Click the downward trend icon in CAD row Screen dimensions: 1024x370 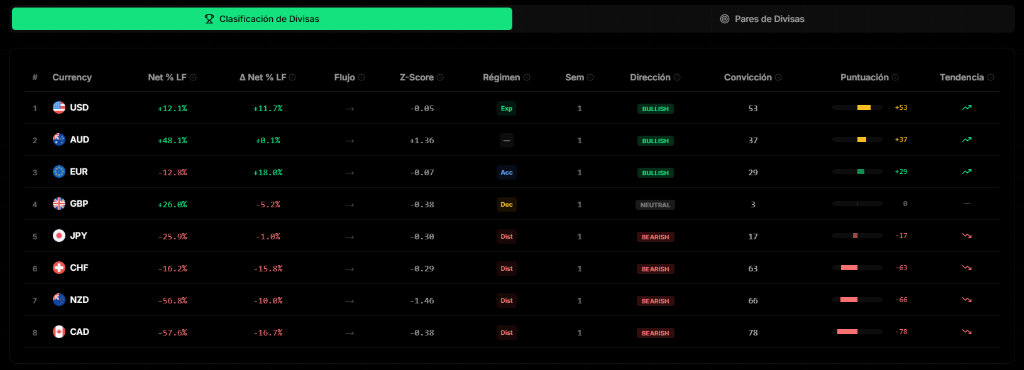tap(967, 331)
